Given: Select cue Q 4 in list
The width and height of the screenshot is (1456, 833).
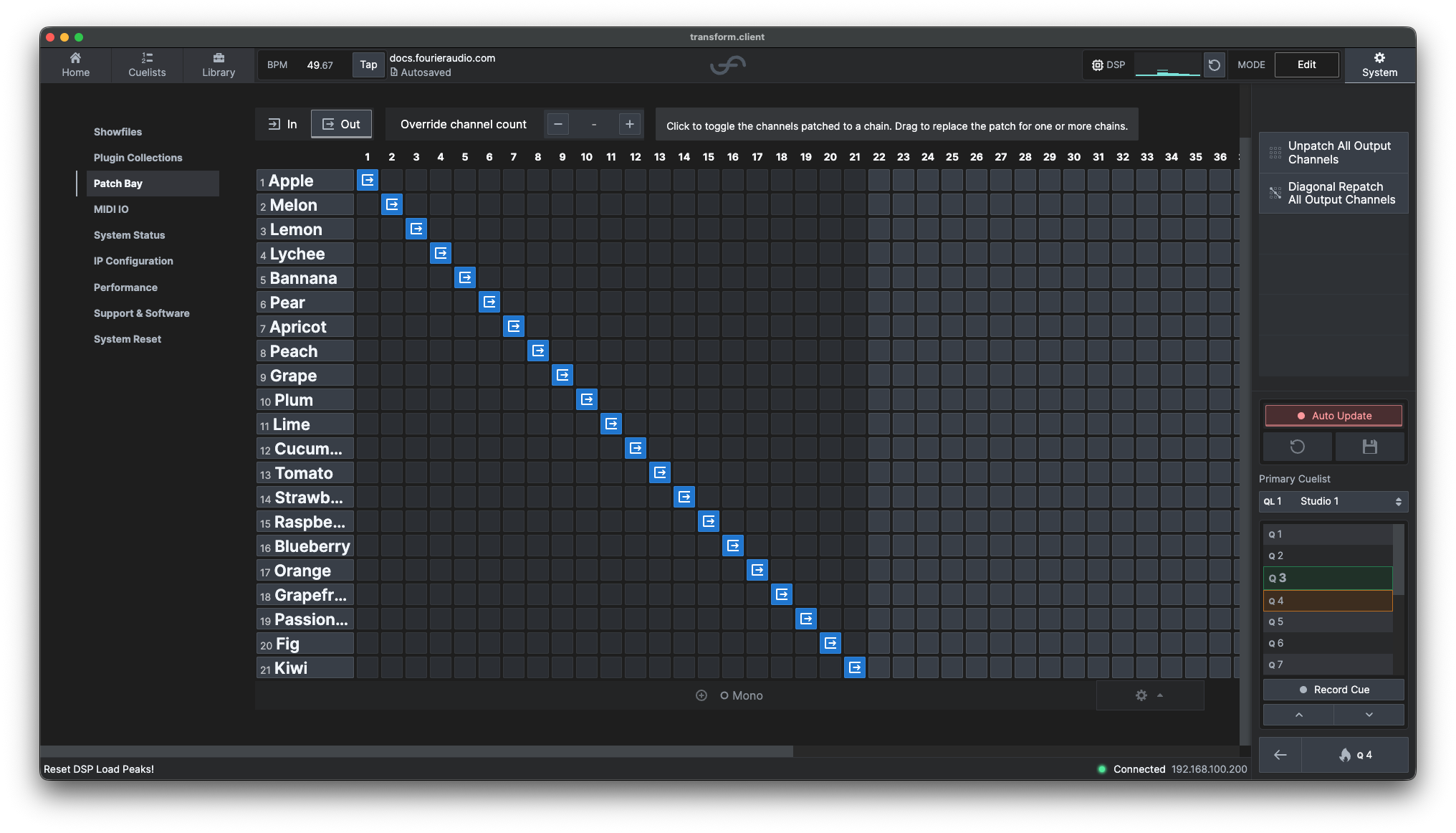Looking at the screenshot, I should (1328, 601).
